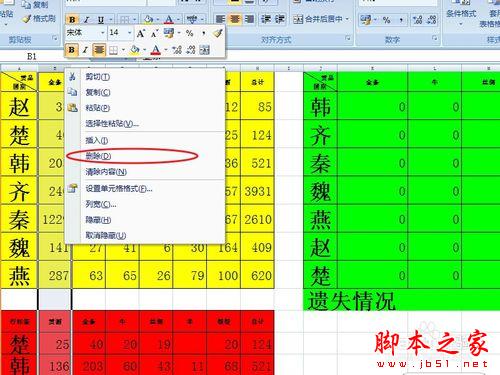Click ribbon Accounting Number Format icon
The image size is (500, 375).
coord(366,20)
